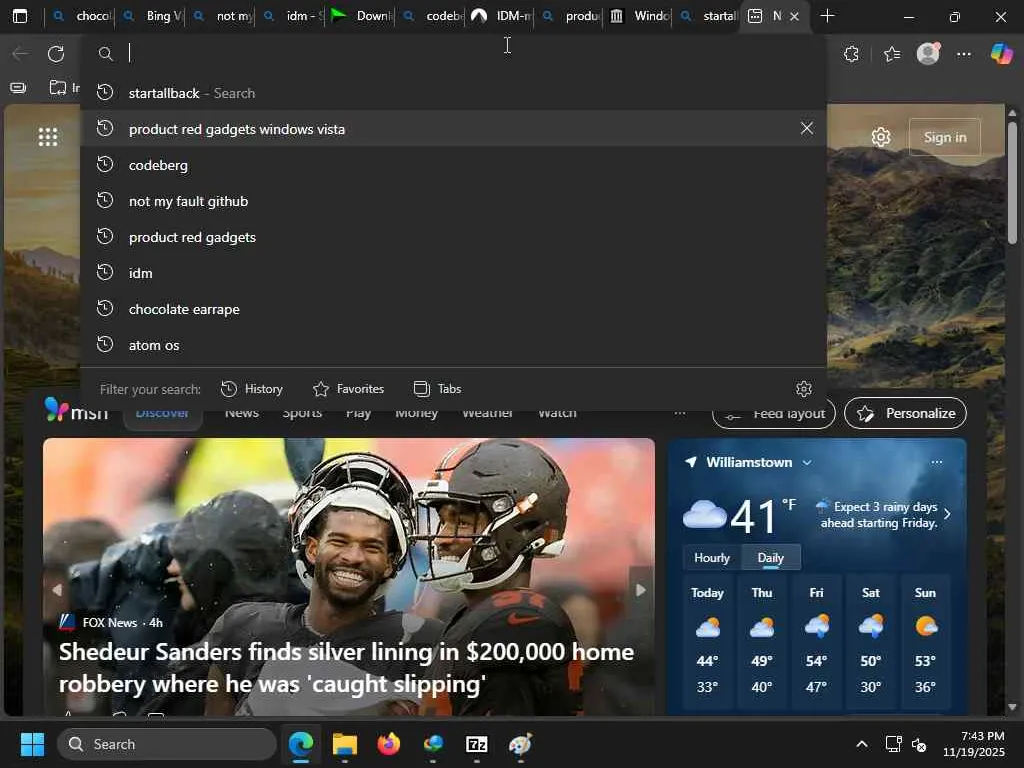Image resolution: width=1024 pixels, height=768 pixels.
Task: Switch weather to Daily view
Action: (771, 558)
